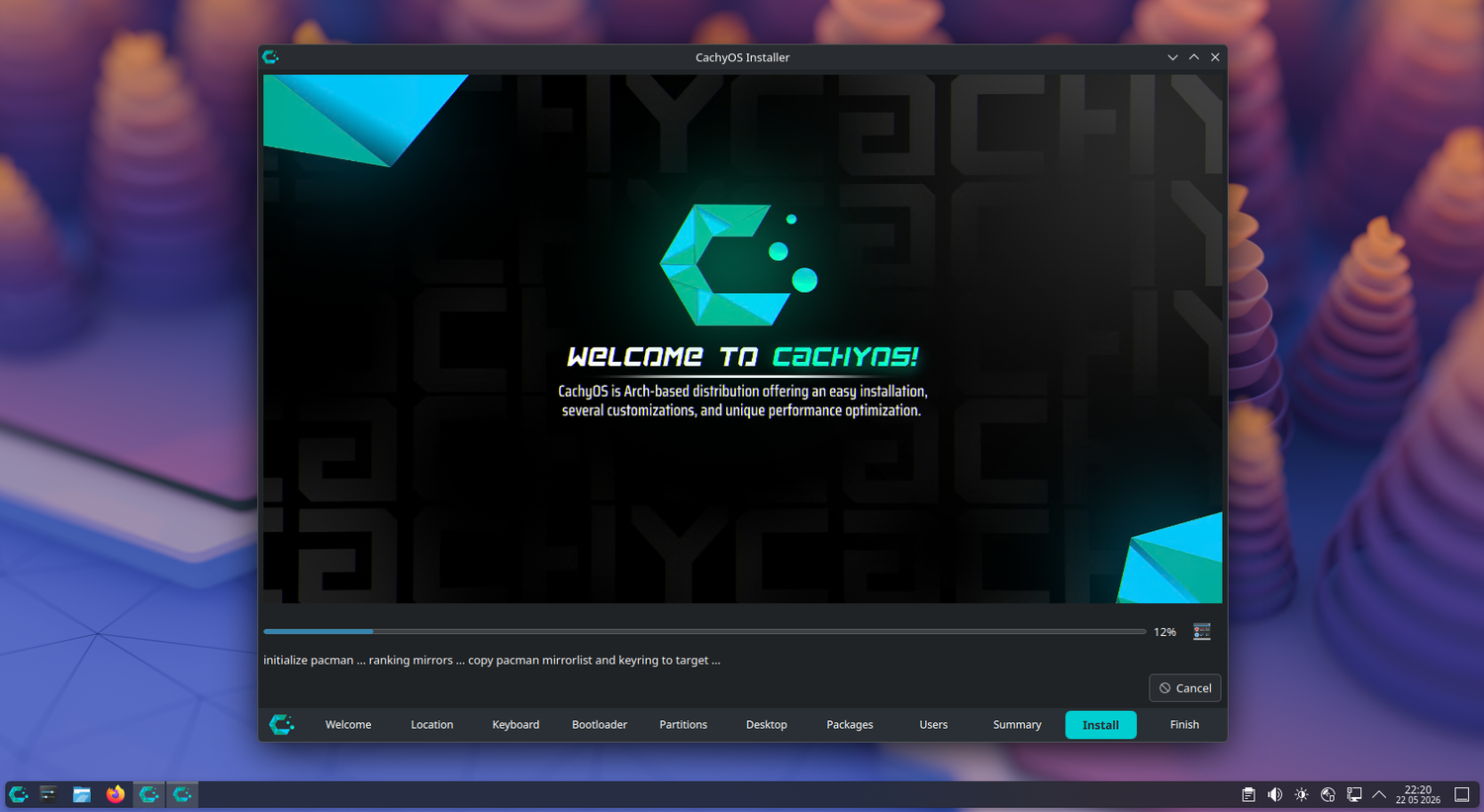
Task: Open the CachyOS application launcher in taskbar
Action: 18,794
